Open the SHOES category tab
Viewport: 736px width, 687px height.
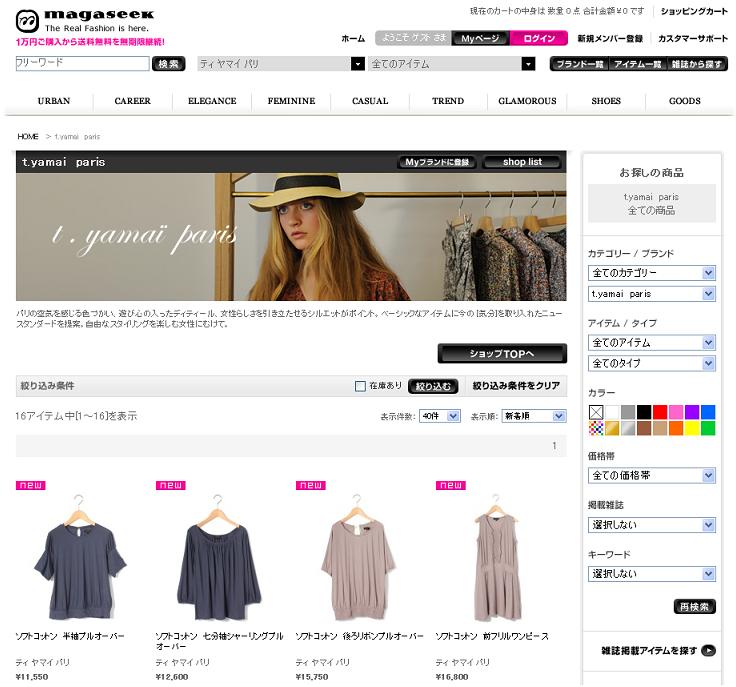tap(606, 101)
